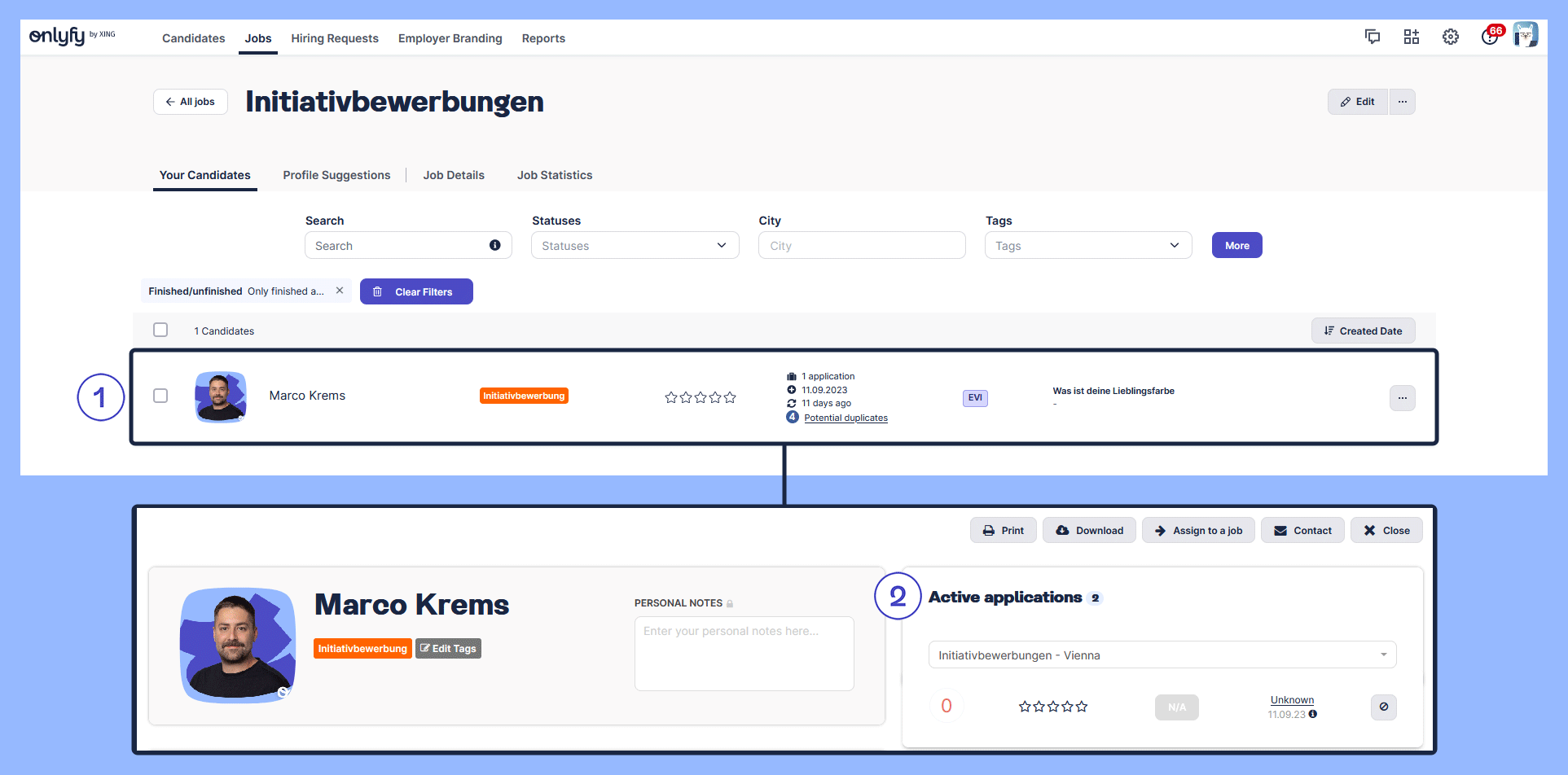
Task: Expand the Tags filter dropdown
Action: click(x=1087, y=246)
